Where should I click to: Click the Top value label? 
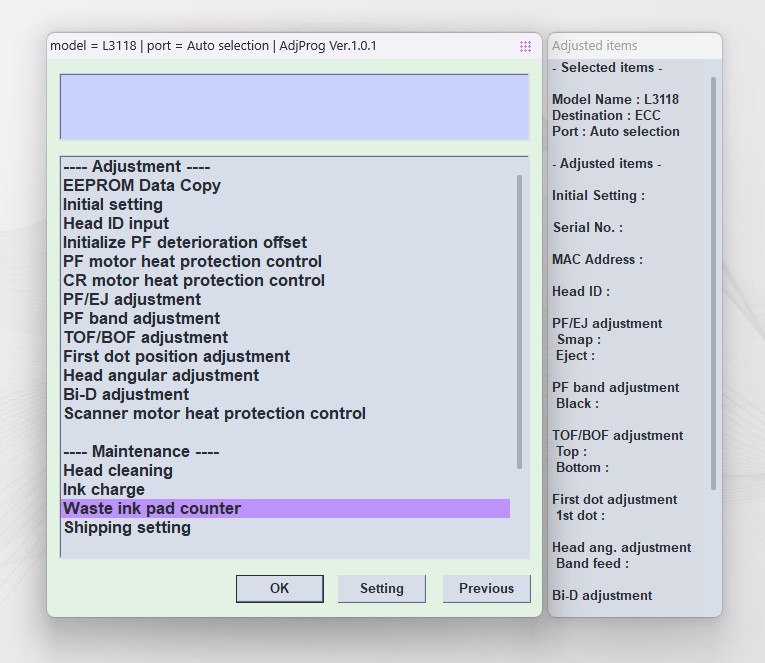coord(571,452)
